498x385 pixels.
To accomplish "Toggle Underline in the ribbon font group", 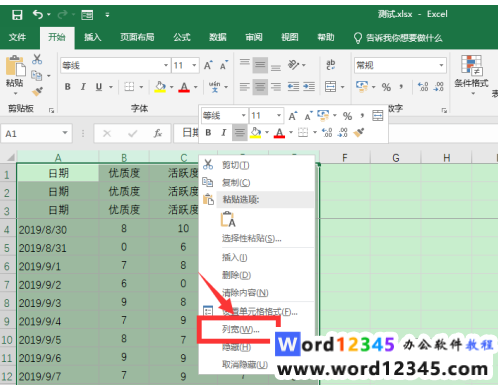I will click(99, 87).
